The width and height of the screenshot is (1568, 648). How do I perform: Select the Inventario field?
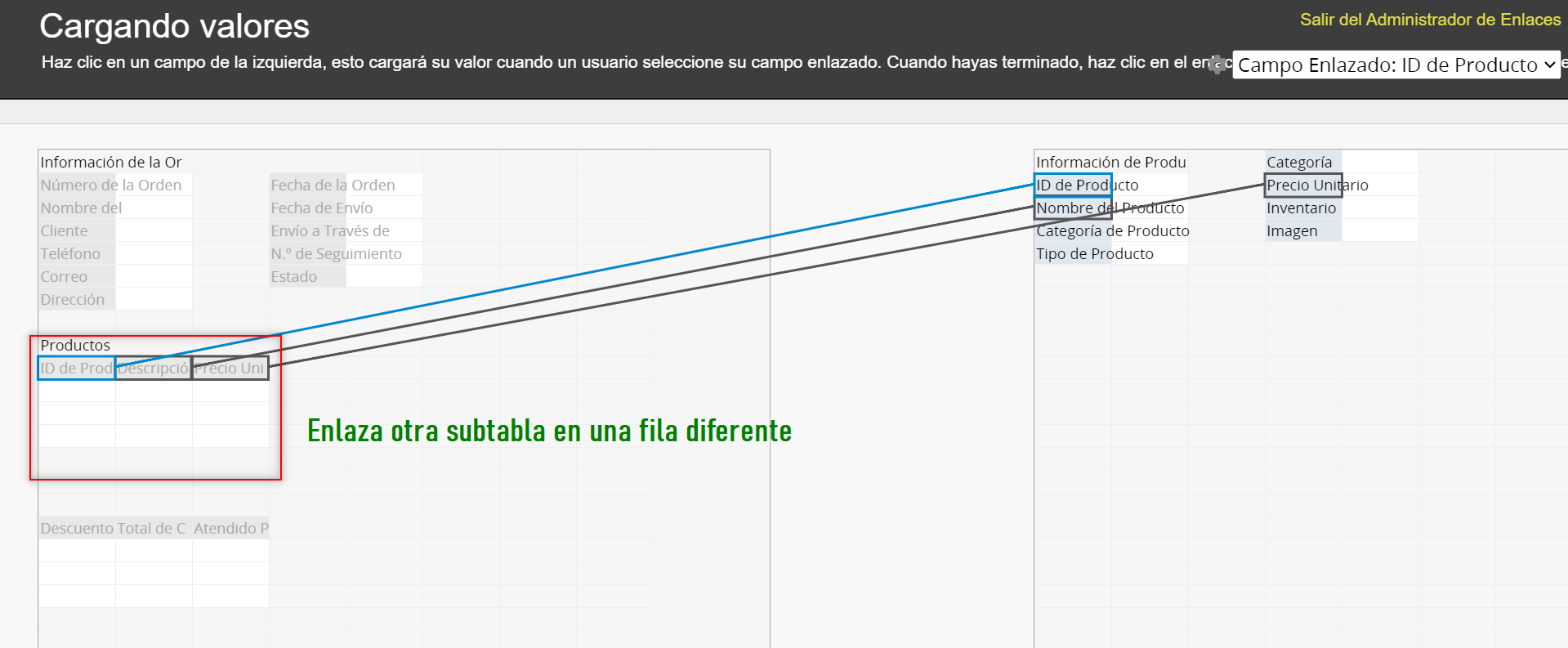pos(1301,208)
